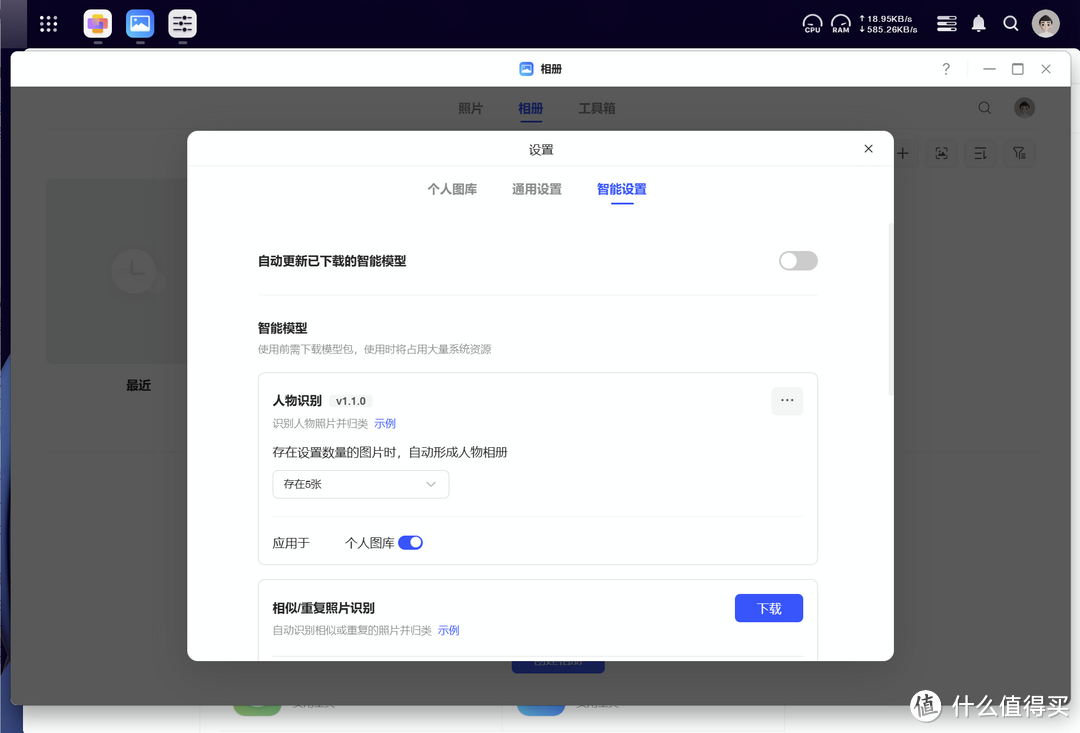This screenshot has width=1080, height=733.
Task: Click the more options button on 人物识别 card
Action: (787, 400)
